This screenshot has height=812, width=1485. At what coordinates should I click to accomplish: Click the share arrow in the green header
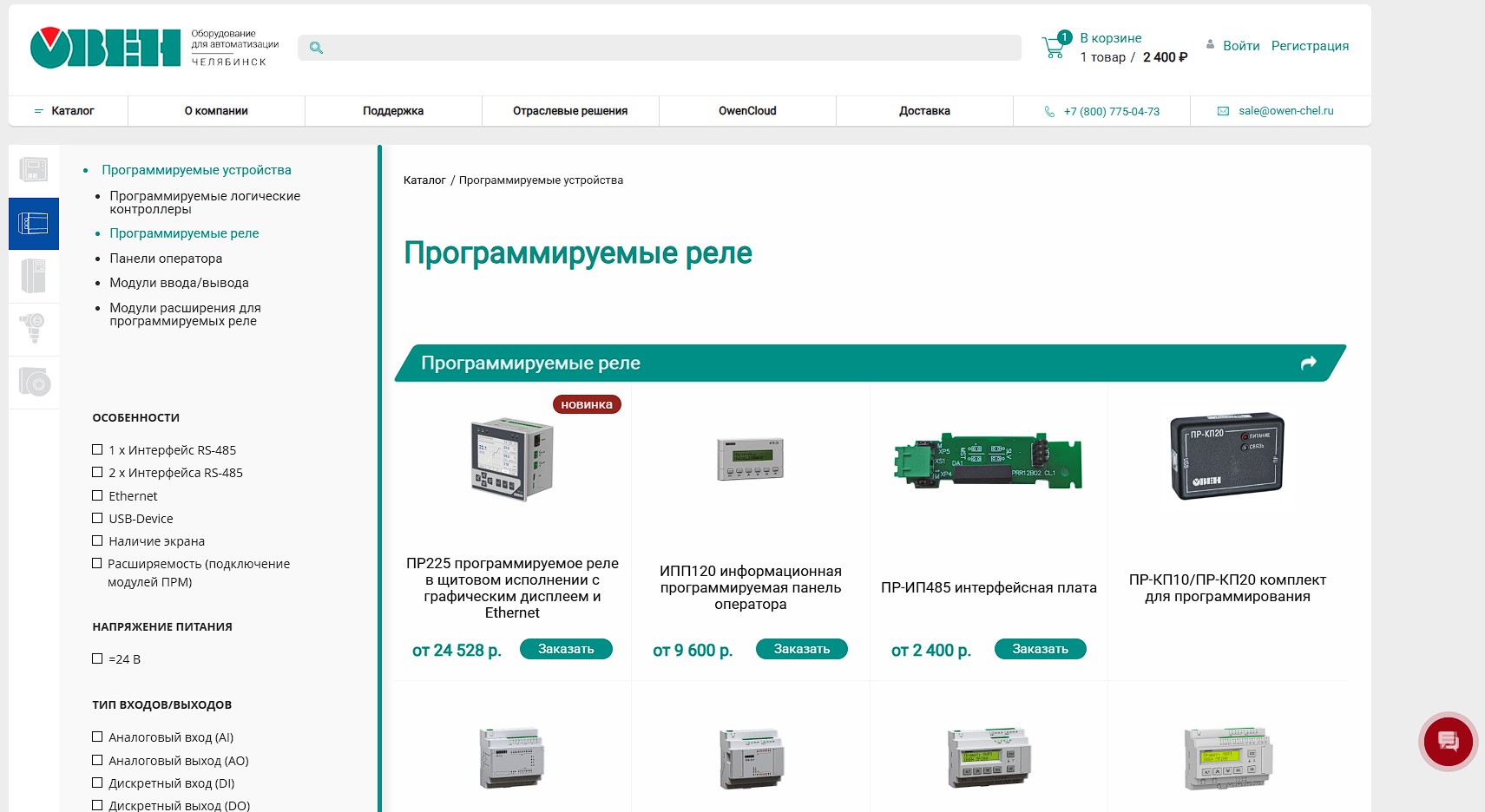(1309, 363)
